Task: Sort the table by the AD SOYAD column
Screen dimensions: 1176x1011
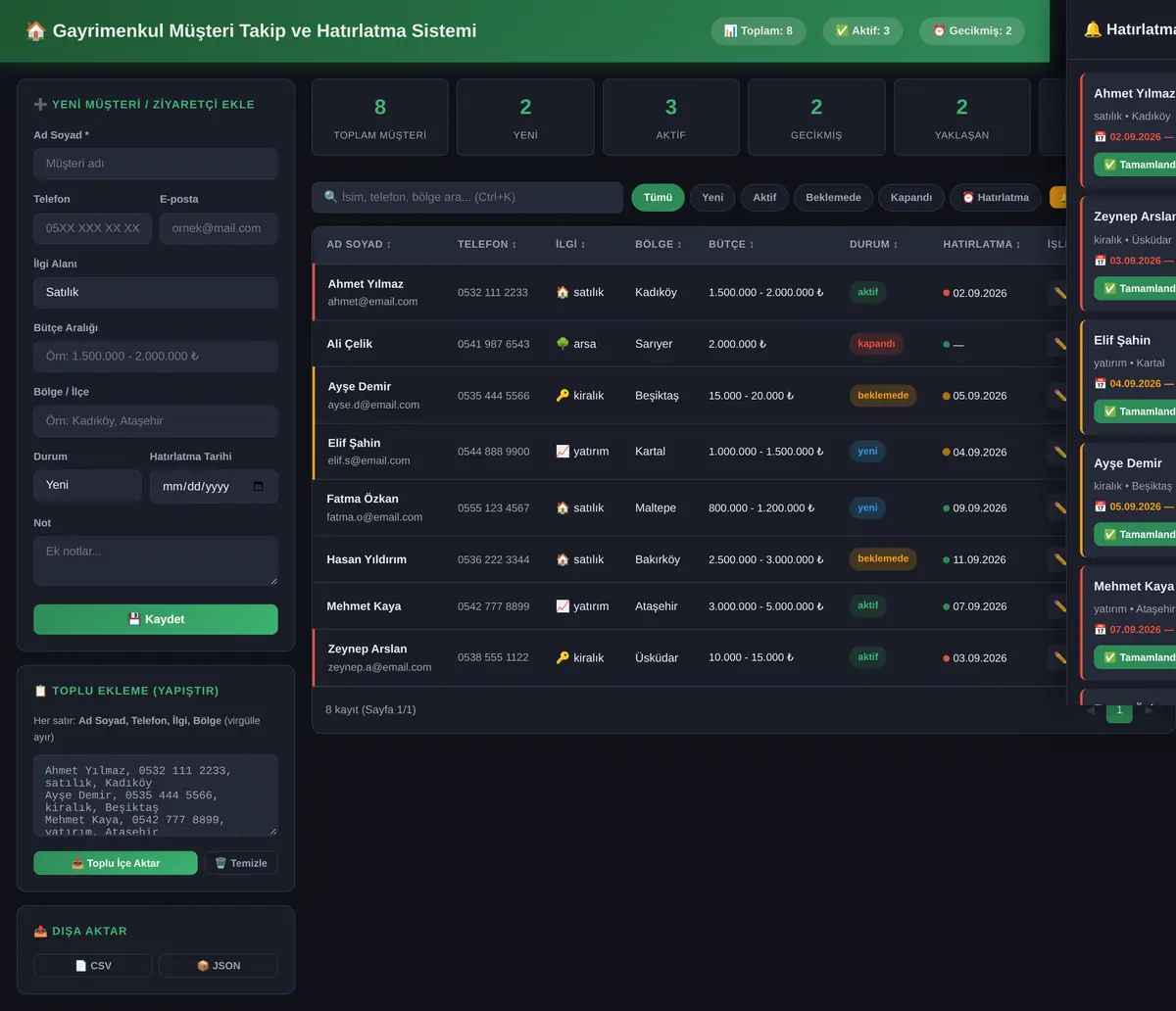Action: tap(360, 244)
